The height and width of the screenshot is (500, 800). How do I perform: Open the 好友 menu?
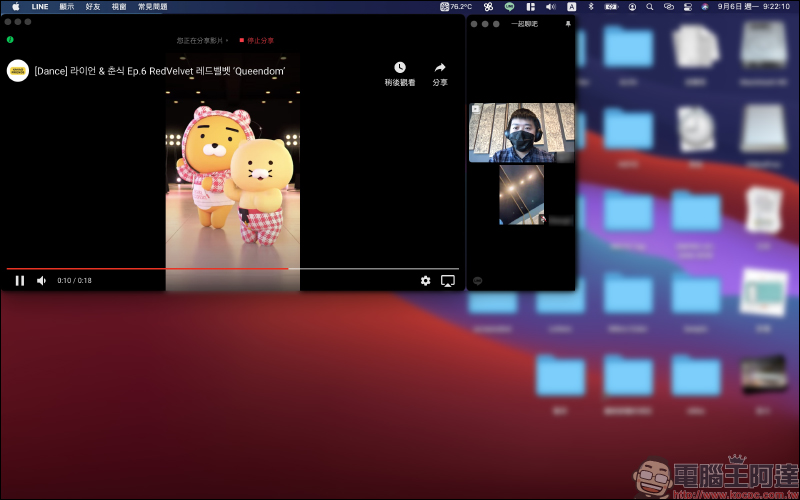point(93,7)
